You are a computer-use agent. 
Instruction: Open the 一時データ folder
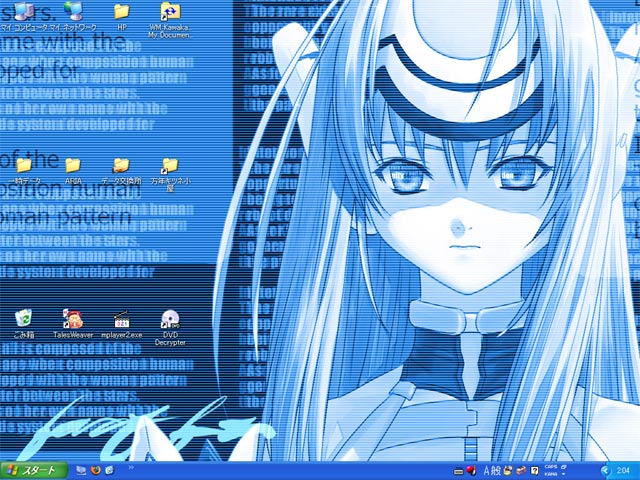click(24, 171)
